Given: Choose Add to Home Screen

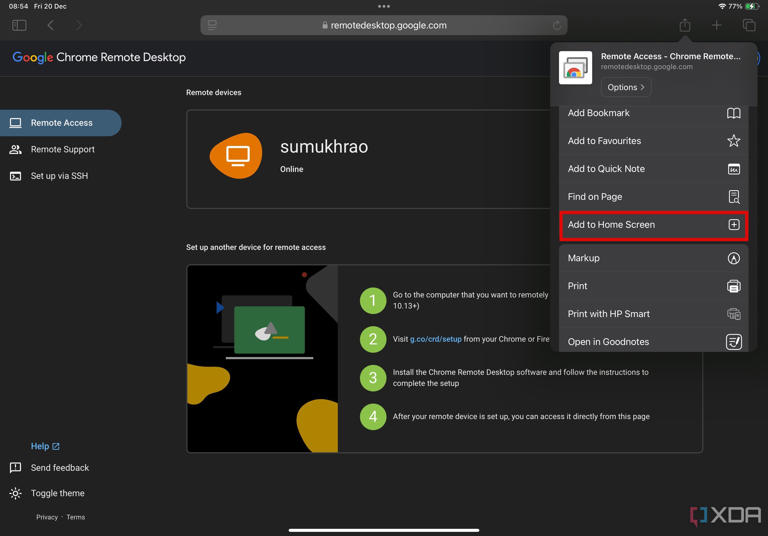Looking at the screenshot, I should [x=654, y=225].
